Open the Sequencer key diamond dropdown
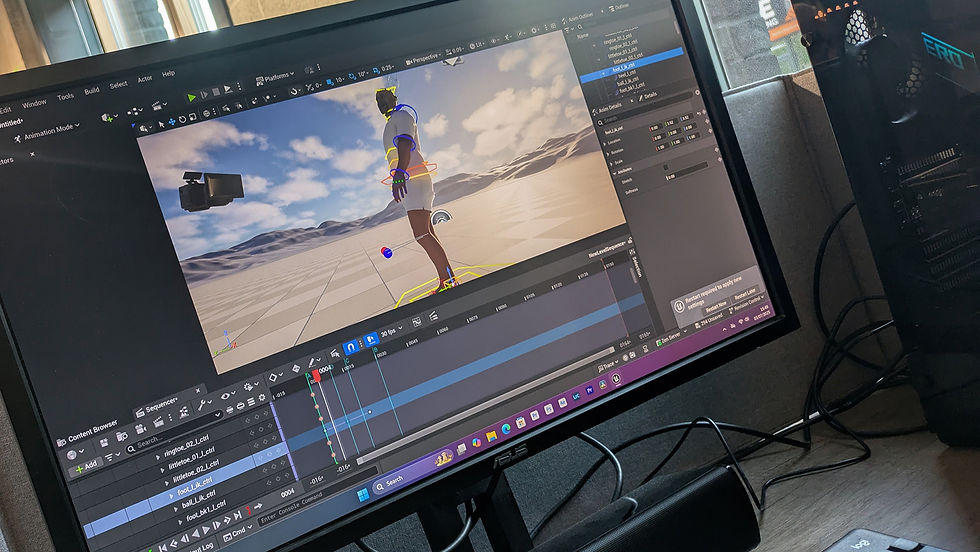 (275, 377)
